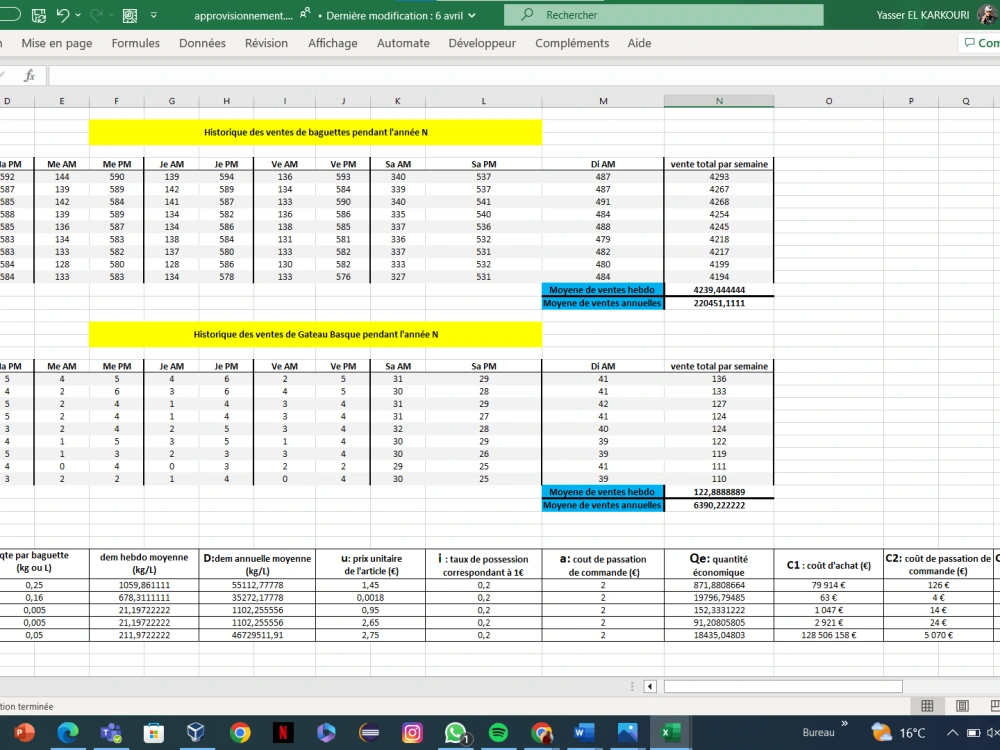Click the horizontal scrollbar thumb

(x=783, y=686)
